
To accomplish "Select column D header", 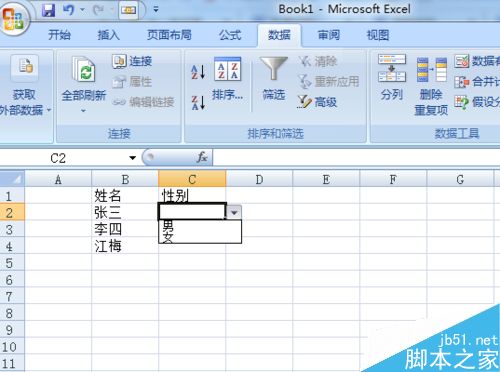I will [x=259, y=179].
